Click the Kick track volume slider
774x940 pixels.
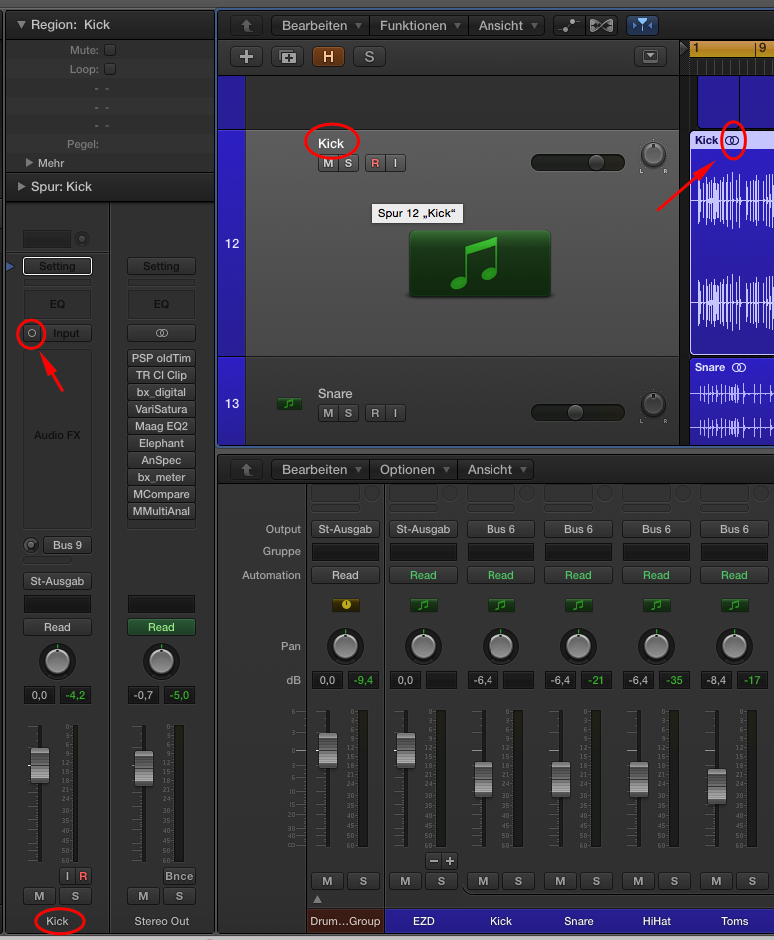point(578,162)
